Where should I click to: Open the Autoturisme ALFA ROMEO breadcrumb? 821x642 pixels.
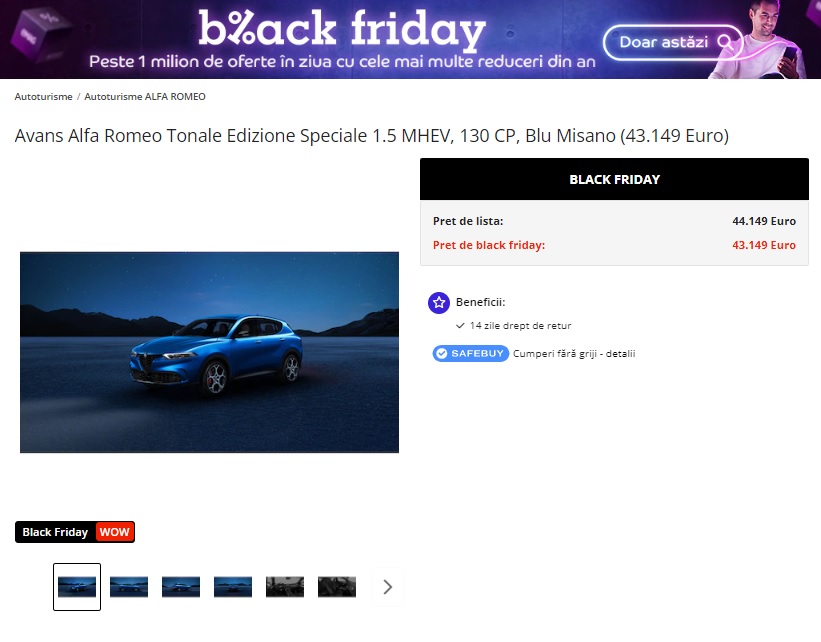click(145, 96)
